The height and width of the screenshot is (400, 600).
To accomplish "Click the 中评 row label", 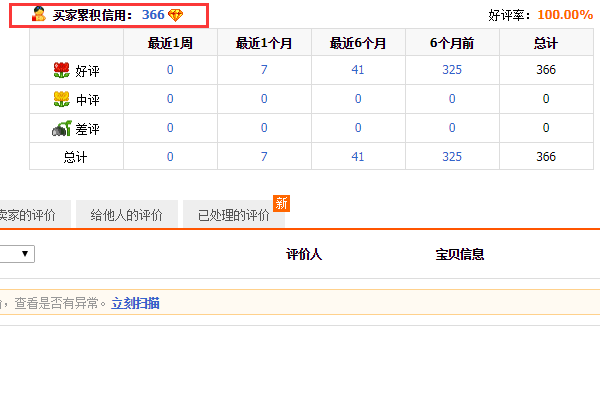I will coord(88,100).
